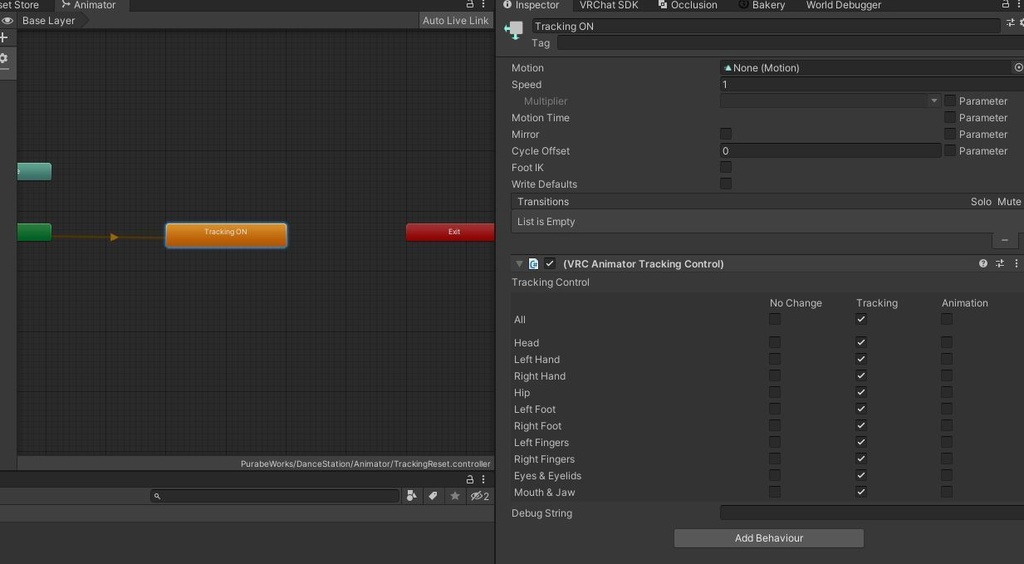Click the search magnifier in Project panel

pos(157,496)
